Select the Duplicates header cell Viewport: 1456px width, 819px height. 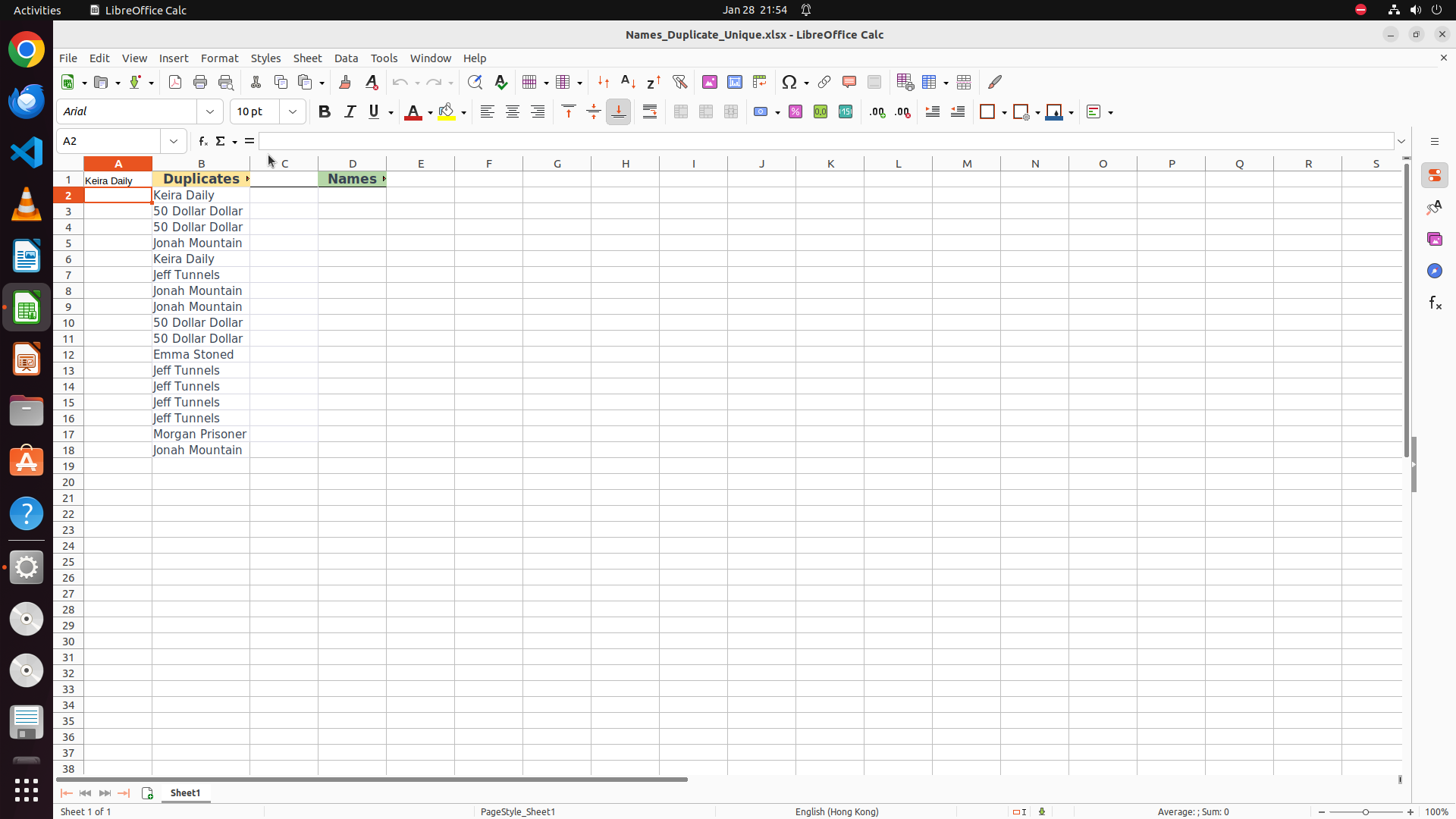click(x=201, y=179)
